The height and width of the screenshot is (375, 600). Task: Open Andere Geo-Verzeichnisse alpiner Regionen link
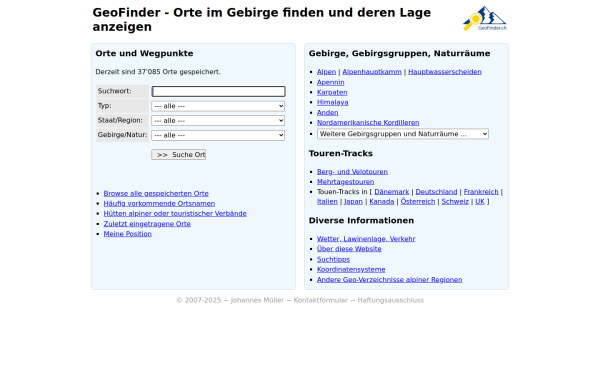point(390,280)
